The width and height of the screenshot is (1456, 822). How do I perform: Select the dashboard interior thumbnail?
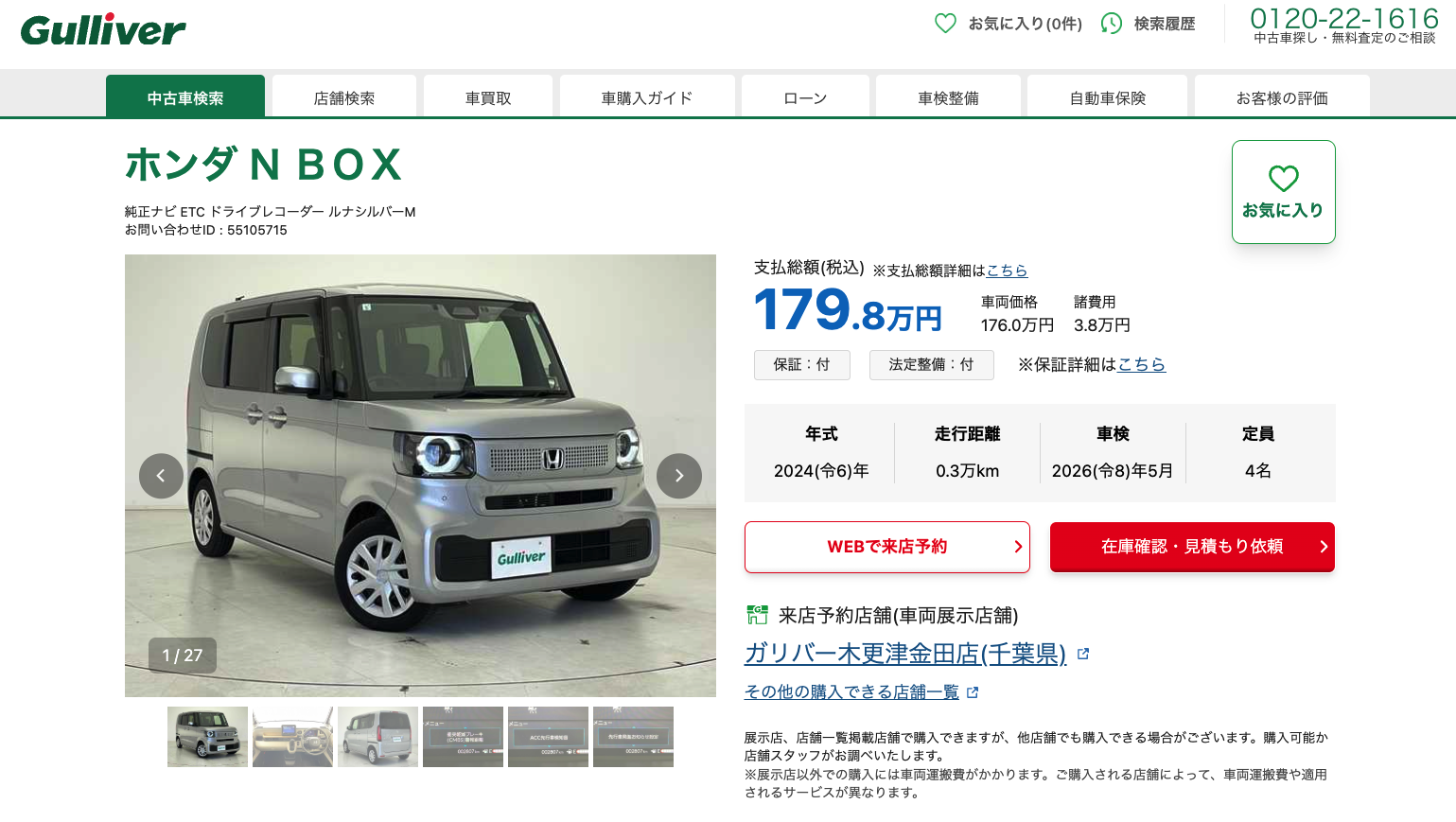tap(292, 737)
